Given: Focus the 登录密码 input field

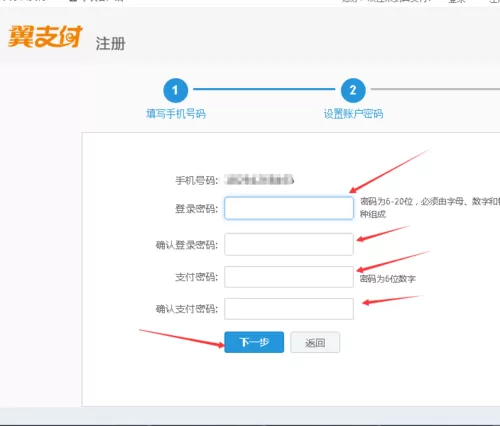Looking at the screenshot, I should pyautogui.click(x=289, y=208).
